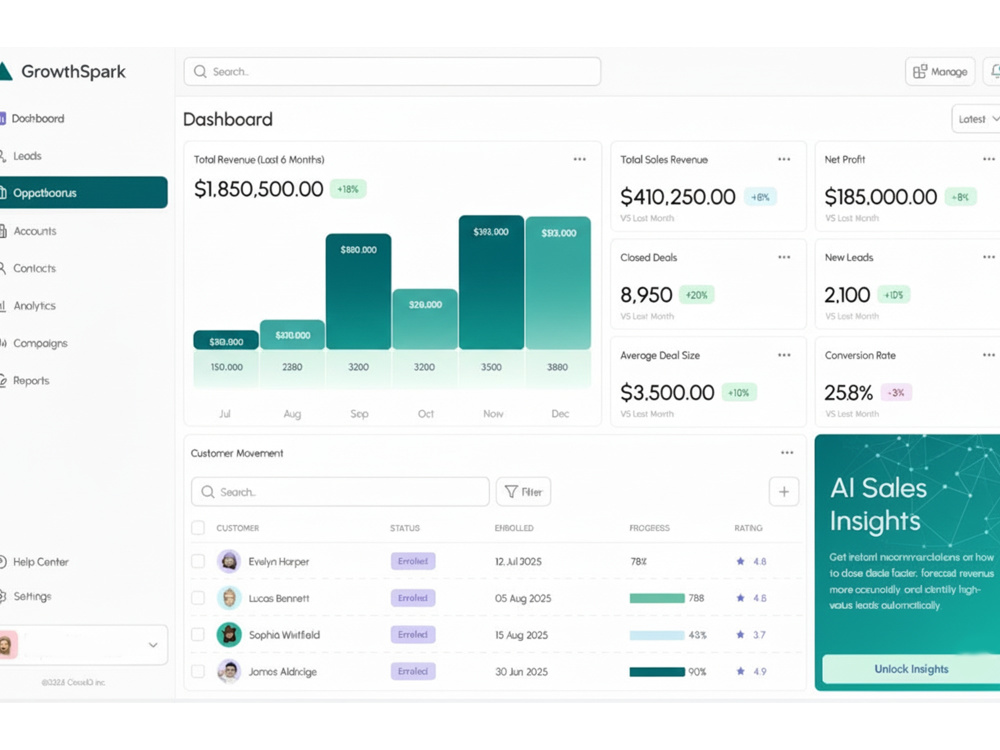The width and height of the screenshot is (1000, 750).
Task: Open options menu on Average Deal Size card
Action: click(x=784, y=355)
